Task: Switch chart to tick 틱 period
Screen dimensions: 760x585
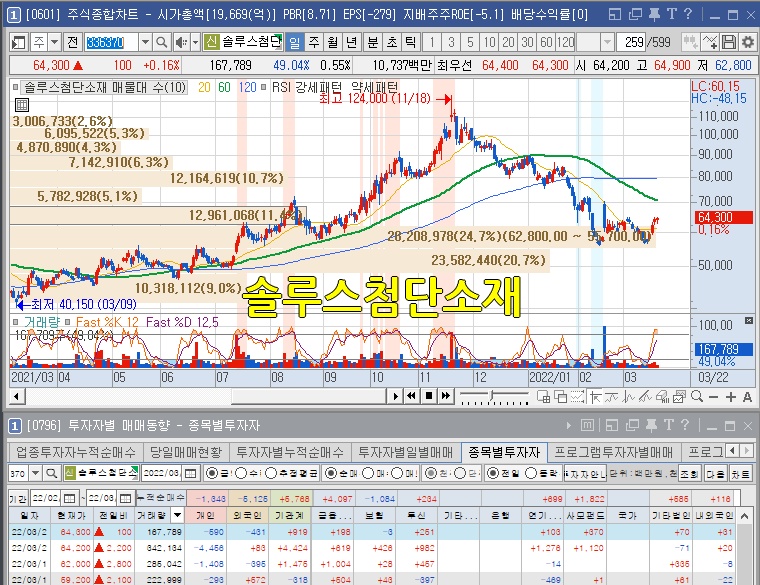Action: pyautogui.click(x=410, y=43)
